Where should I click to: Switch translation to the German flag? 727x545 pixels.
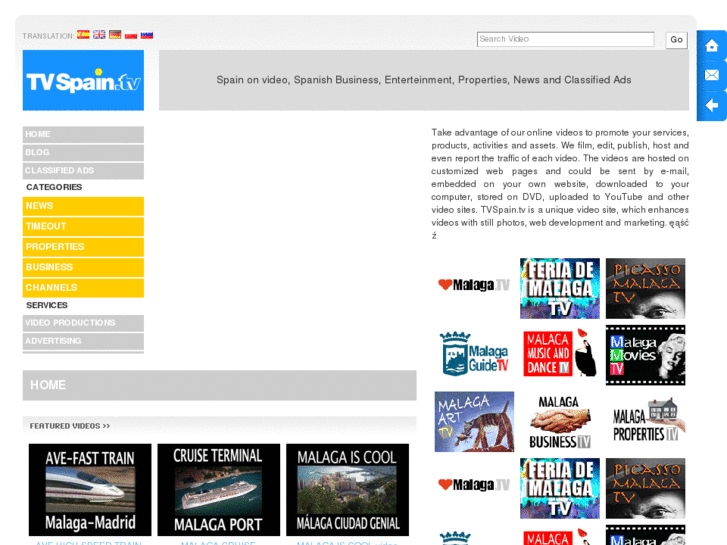[115, 35]
